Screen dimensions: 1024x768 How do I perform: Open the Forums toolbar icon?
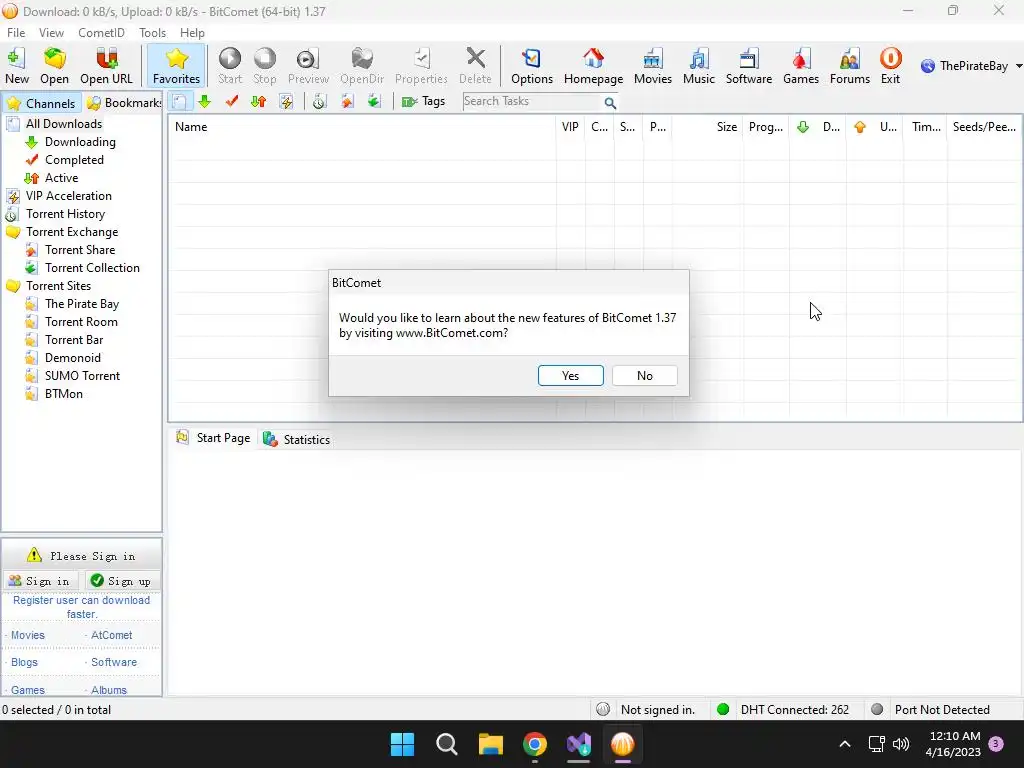pyautogui.click(x=850, y=66)
